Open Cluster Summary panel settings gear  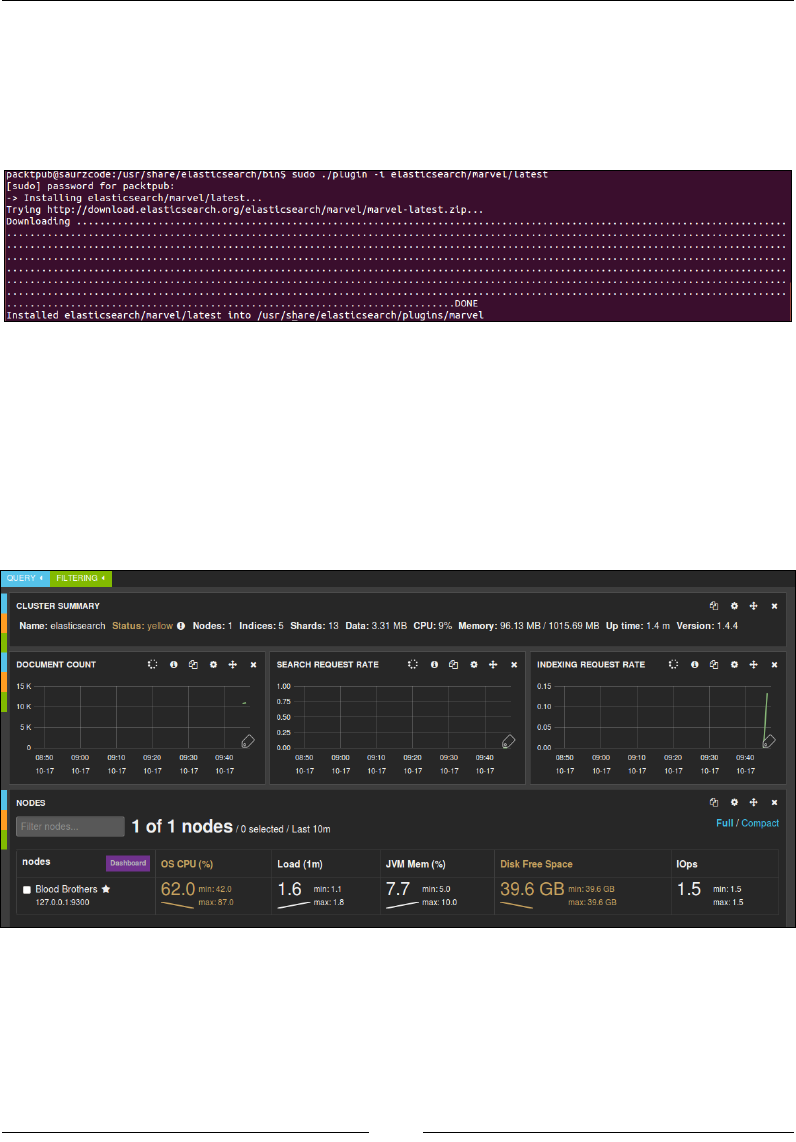coord(734,606)
